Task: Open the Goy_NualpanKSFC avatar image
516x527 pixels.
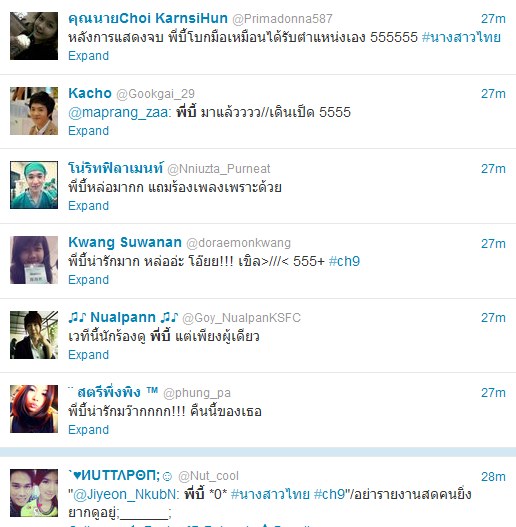Action: click(x=34, y=335)
